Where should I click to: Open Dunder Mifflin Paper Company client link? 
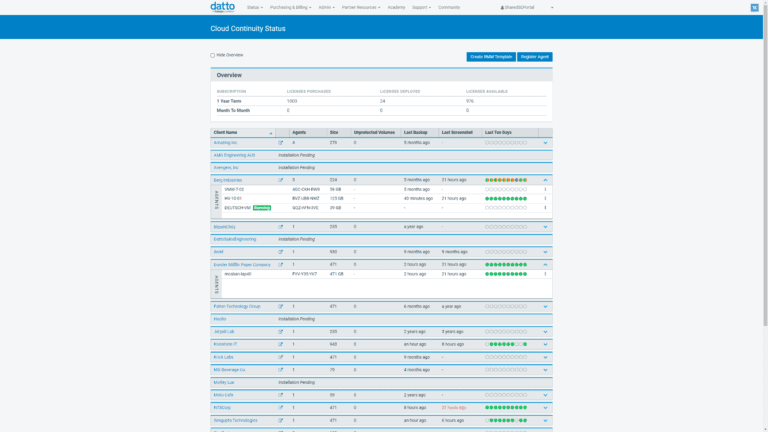[x=242, y=265]
